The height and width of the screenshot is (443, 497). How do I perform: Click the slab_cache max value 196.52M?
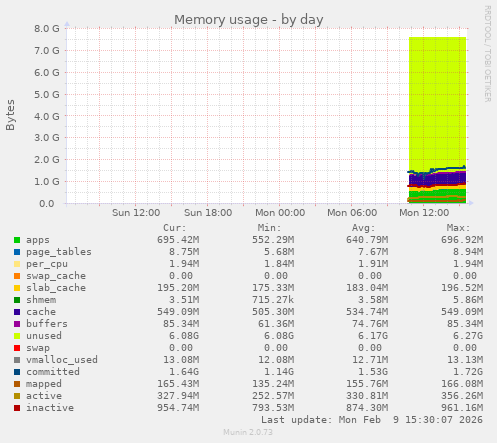(x=462, y=288)
